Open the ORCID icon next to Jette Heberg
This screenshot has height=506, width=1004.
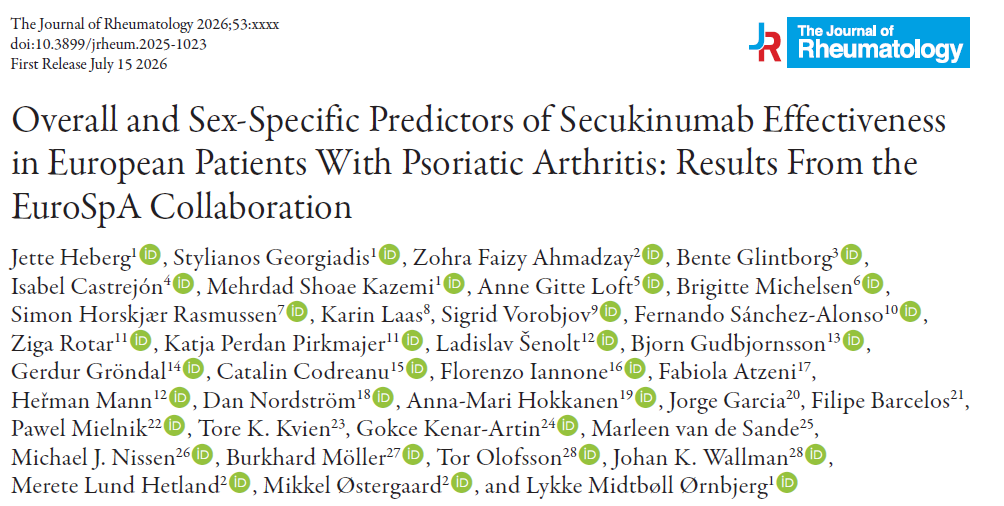coord(149,255)
